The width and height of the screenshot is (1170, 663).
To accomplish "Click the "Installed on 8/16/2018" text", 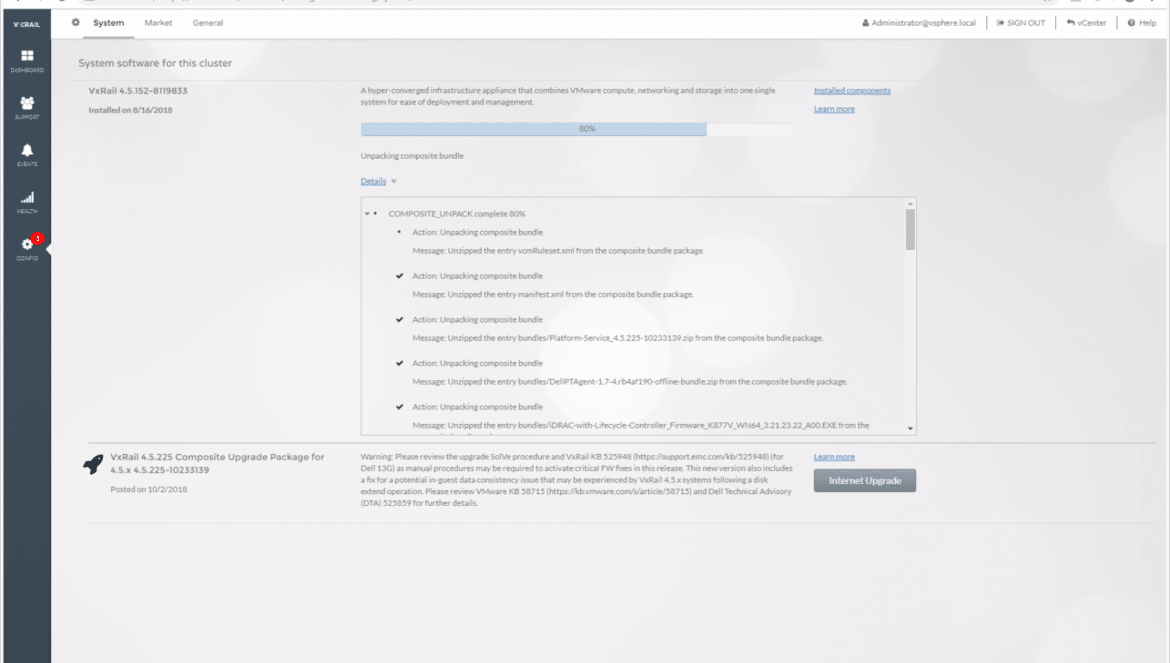I will pos(131,110).
